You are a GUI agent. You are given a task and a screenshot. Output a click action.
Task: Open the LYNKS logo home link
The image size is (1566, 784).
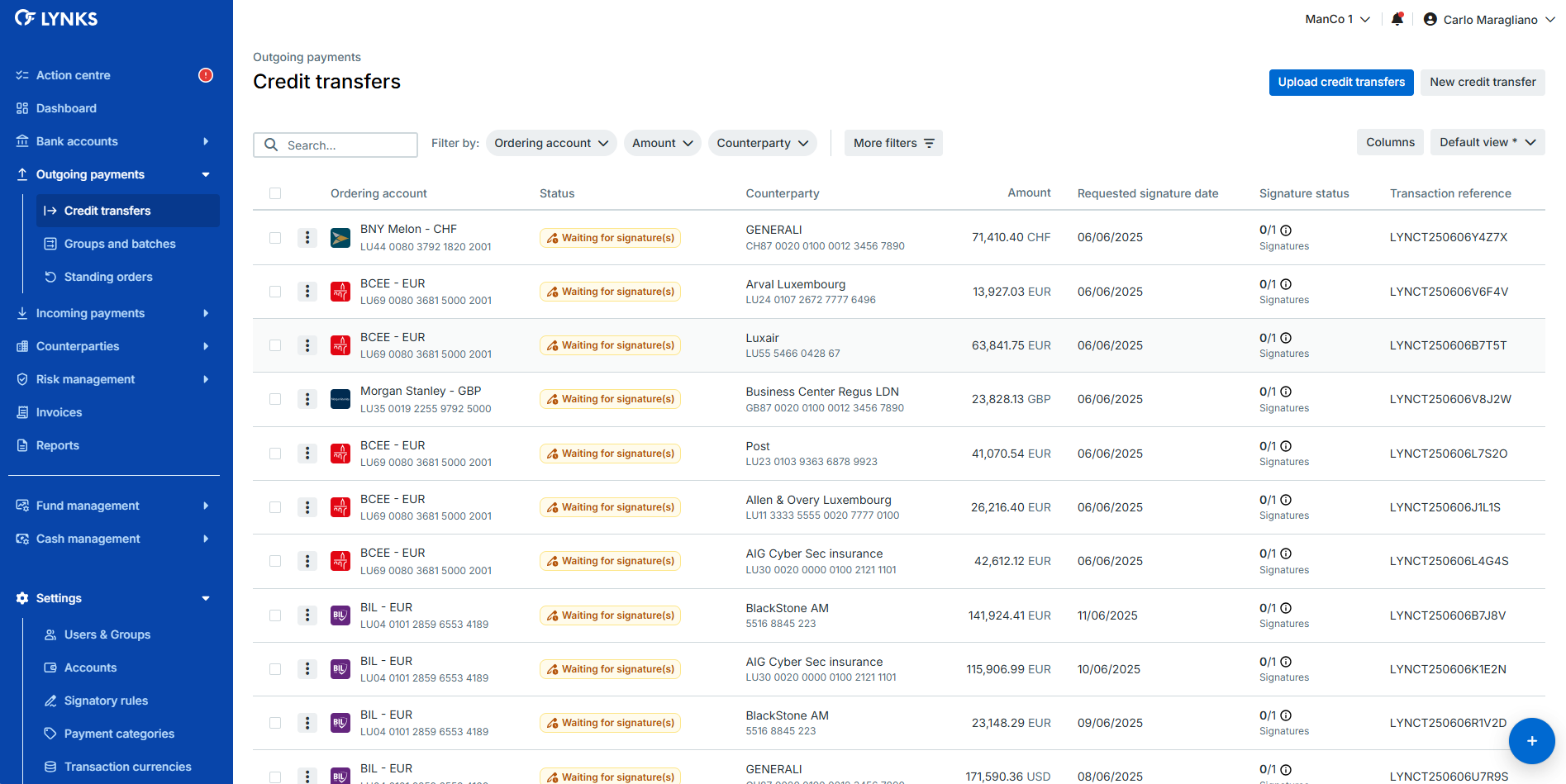[x=56, y=18]
